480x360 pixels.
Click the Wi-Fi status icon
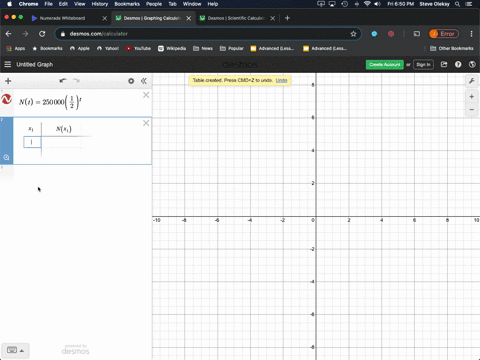click(x=367, y=4)
